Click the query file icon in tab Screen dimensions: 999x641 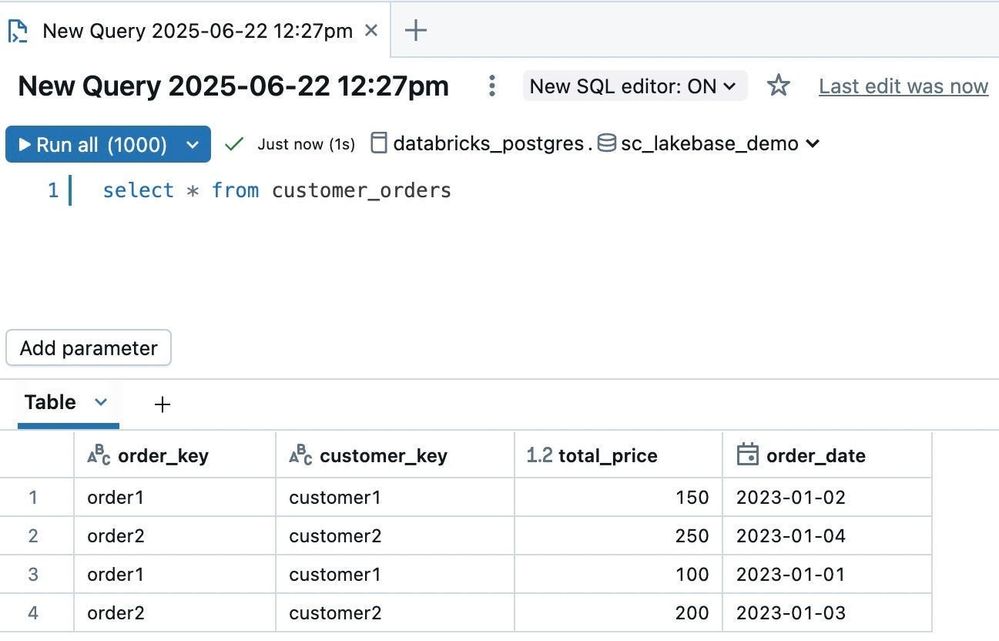(x=18, y=31)
